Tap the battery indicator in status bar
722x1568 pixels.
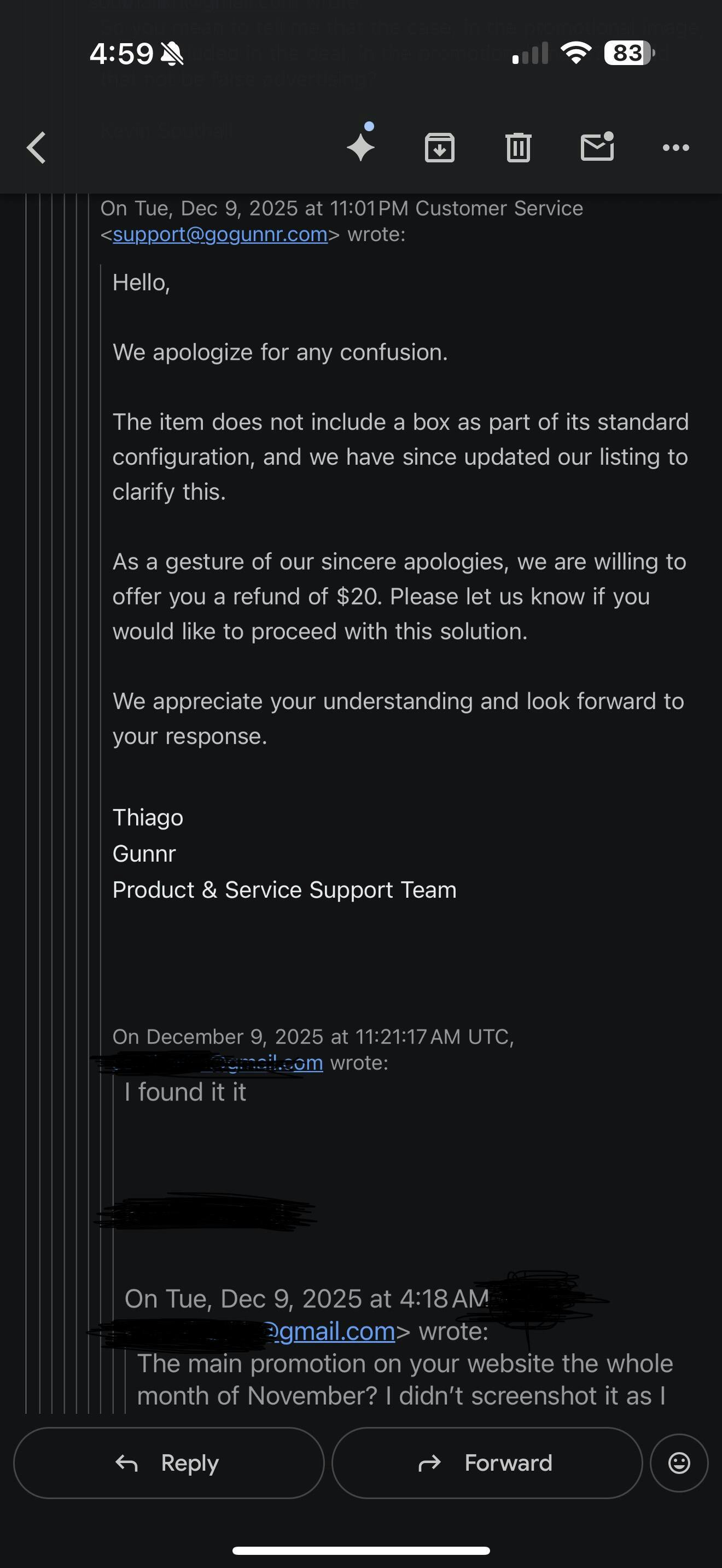pos(629,53)
